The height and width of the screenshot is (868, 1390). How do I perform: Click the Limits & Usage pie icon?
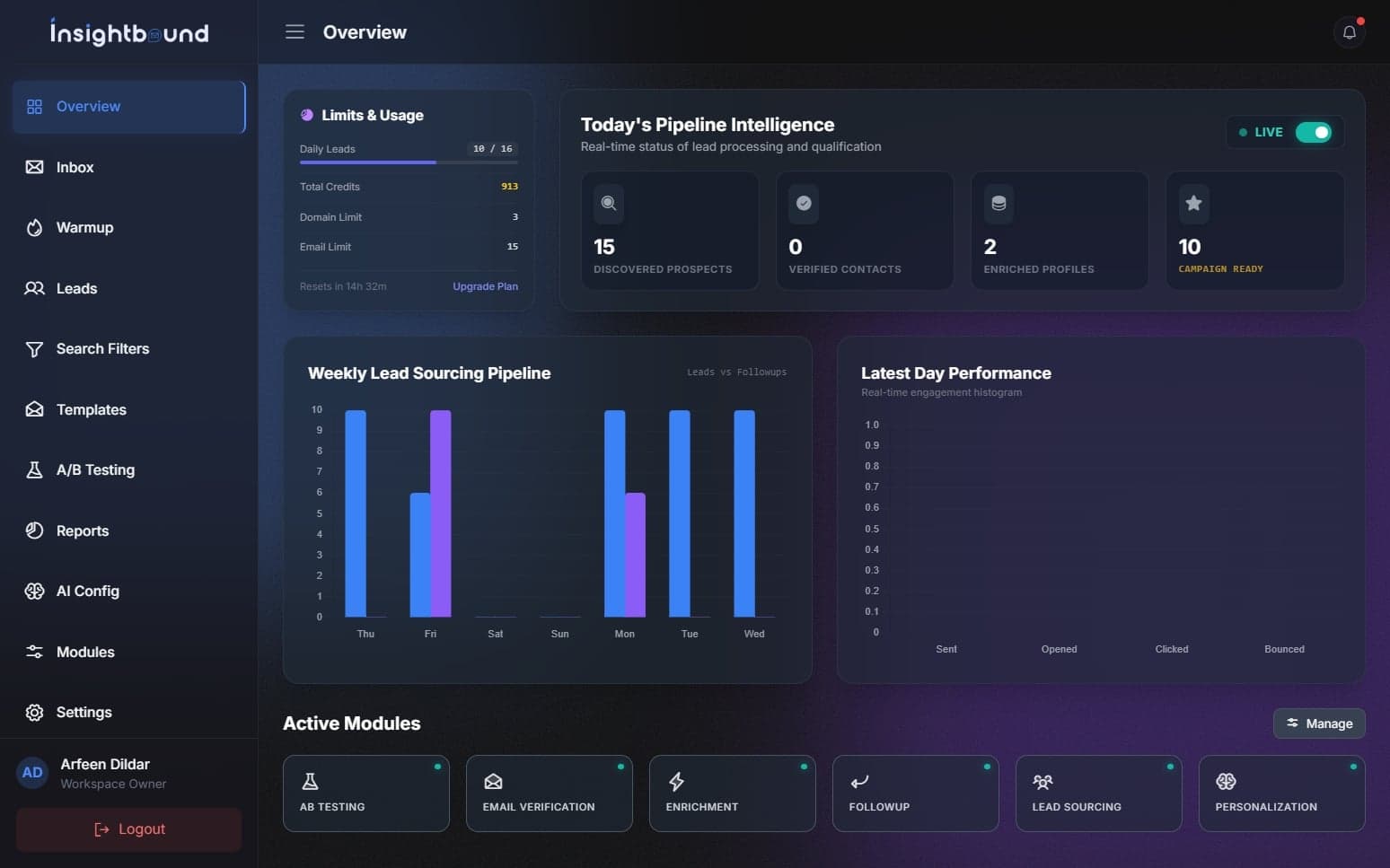(x=307, y=115)
